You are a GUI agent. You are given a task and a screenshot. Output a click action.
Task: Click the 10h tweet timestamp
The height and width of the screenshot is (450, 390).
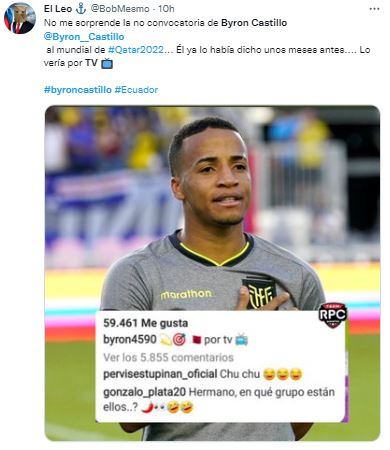click(x=166, y=9)
